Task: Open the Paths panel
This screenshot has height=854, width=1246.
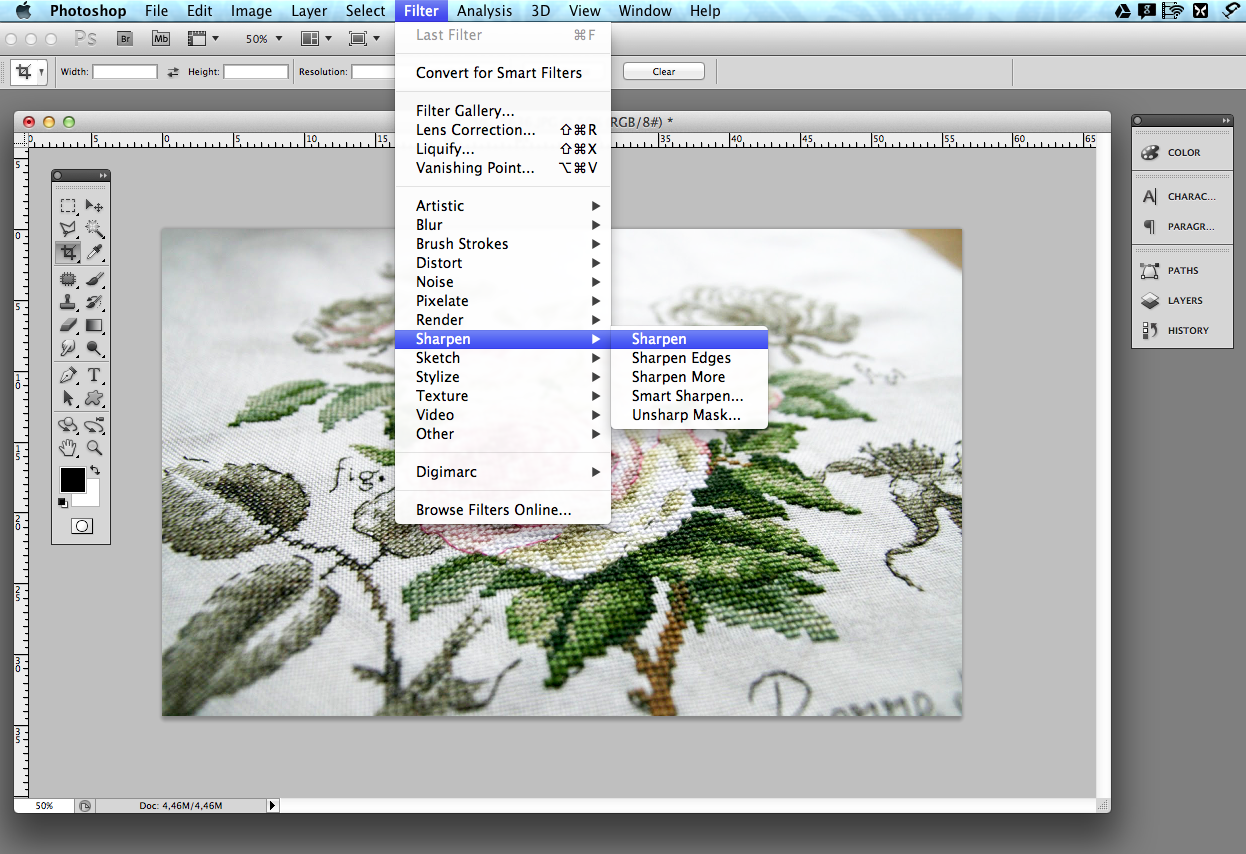Action: coord(1182,271)
